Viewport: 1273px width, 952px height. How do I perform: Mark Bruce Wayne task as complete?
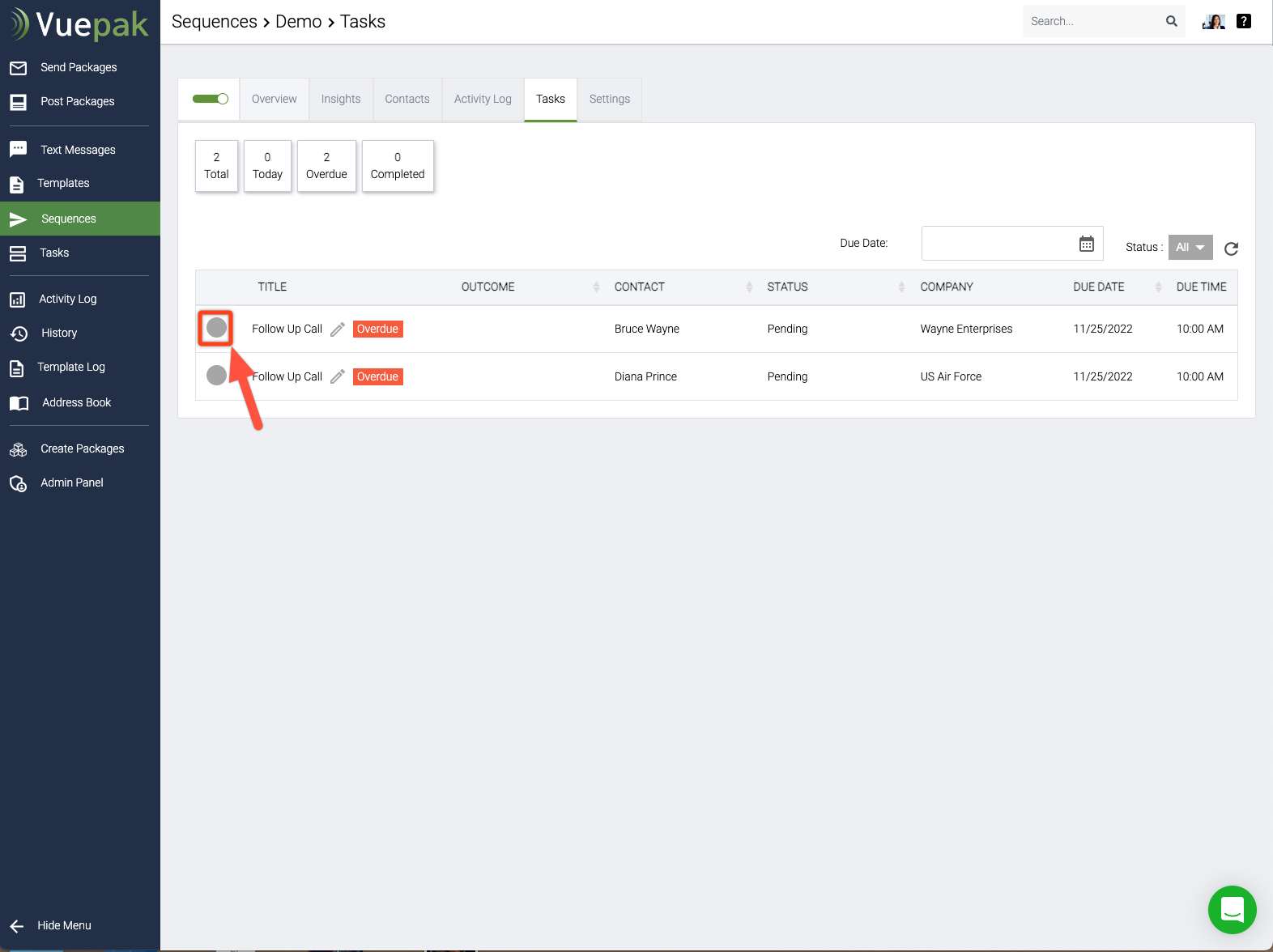click(216, 328)
